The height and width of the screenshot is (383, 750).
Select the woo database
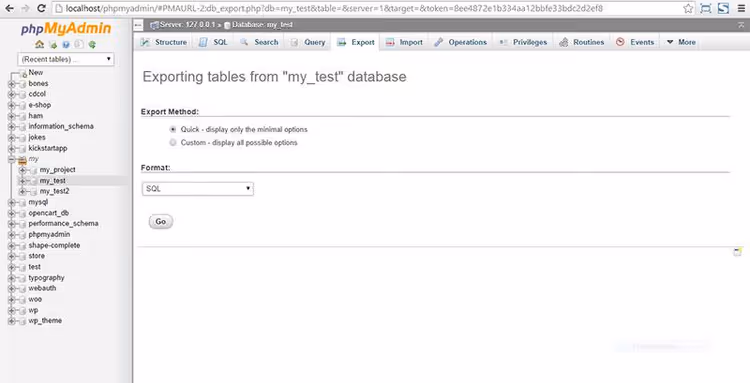35,299
